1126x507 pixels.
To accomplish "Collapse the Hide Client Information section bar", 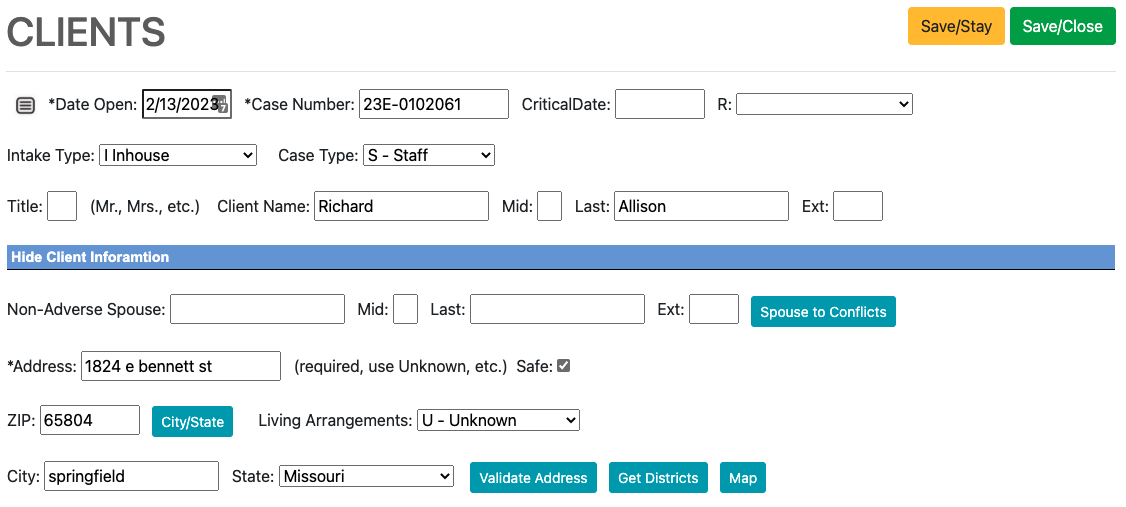I will pos(90,257).
